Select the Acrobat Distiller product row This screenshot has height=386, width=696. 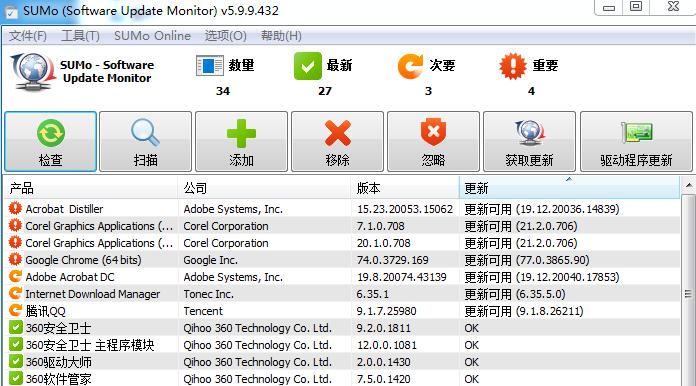[x=342, y=209]
